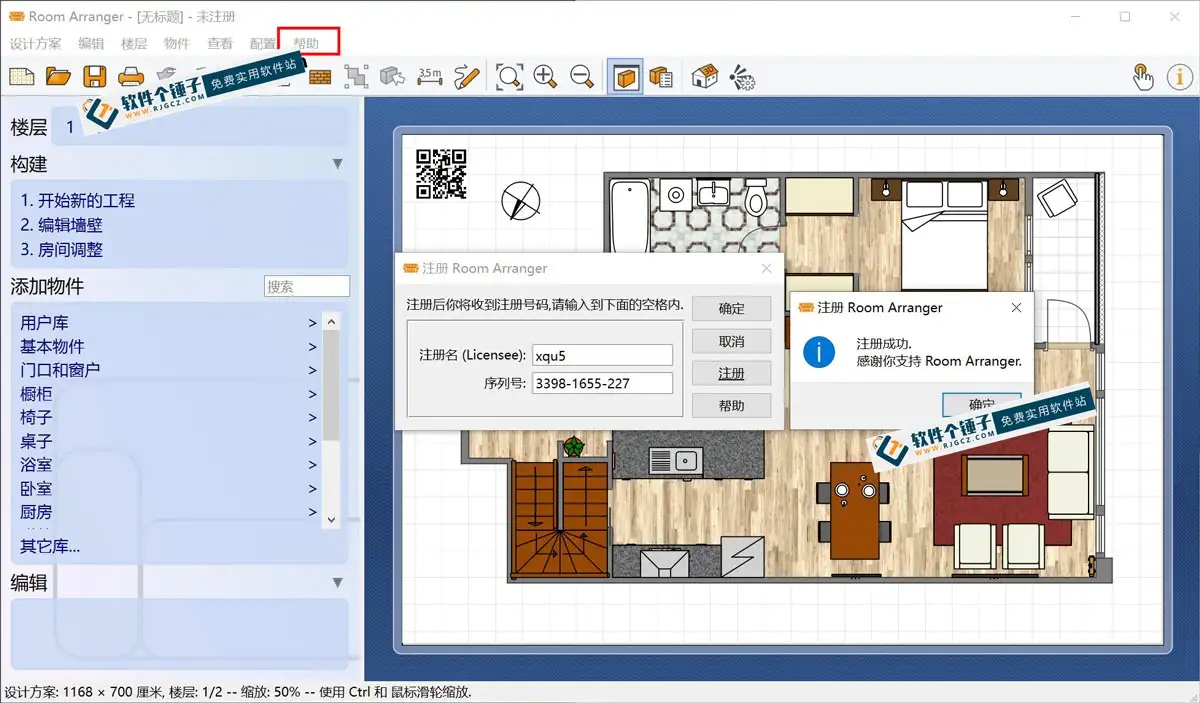Select the toilet in the floor plan

click(x=757, y=200)
